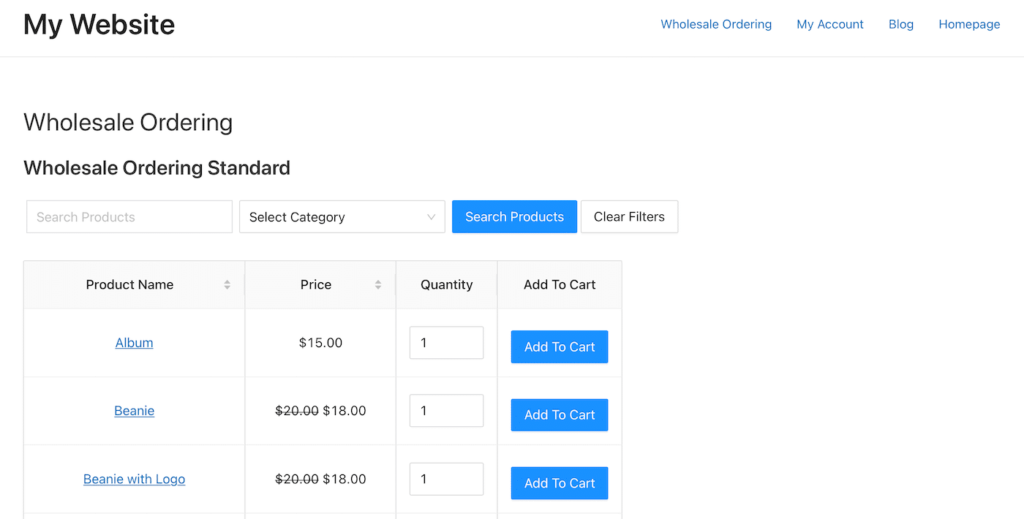Screen dimensions: 1024x519
Task: Add Beanie with Logo to cart
Action: tap(559, 483)
